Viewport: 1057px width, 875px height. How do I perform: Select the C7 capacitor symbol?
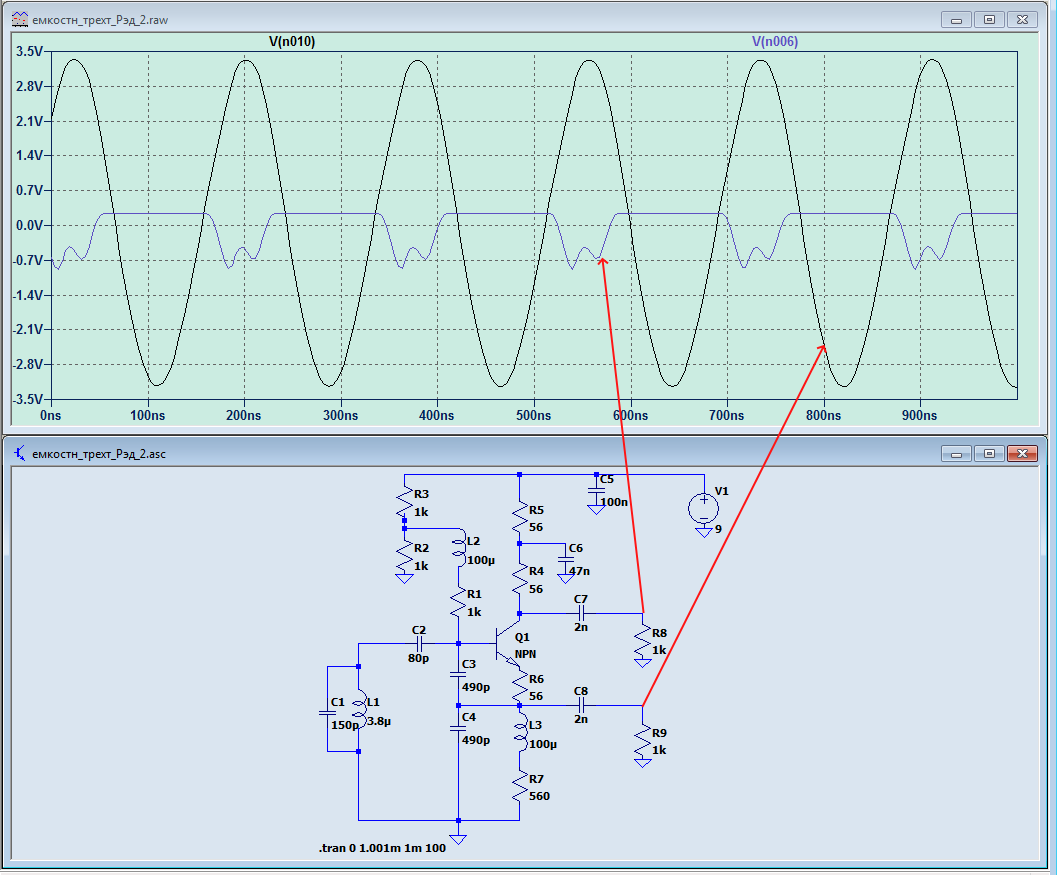pos(581,613)
